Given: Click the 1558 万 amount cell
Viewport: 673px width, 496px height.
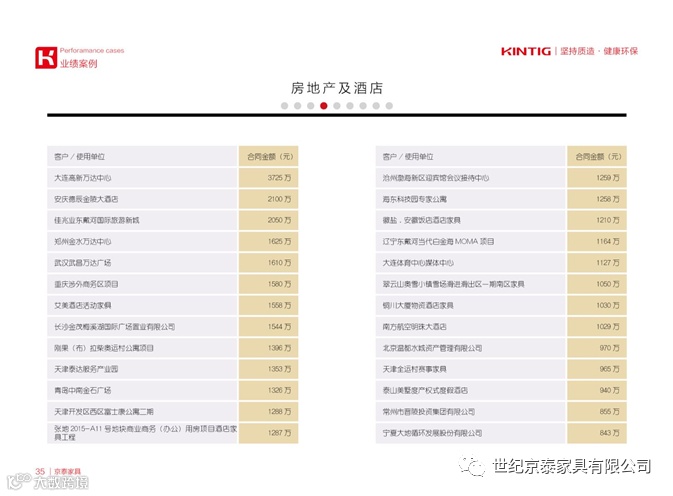Looking at the screenshot, I should click(268, 305).
